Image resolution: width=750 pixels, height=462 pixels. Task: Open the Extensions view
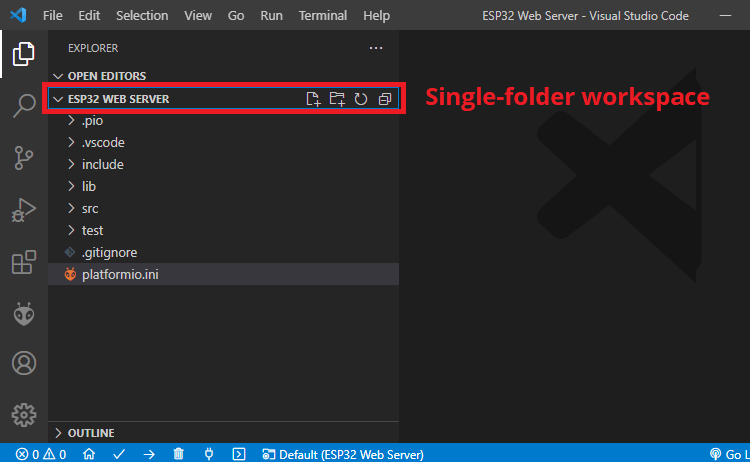[x=24, y=262]
